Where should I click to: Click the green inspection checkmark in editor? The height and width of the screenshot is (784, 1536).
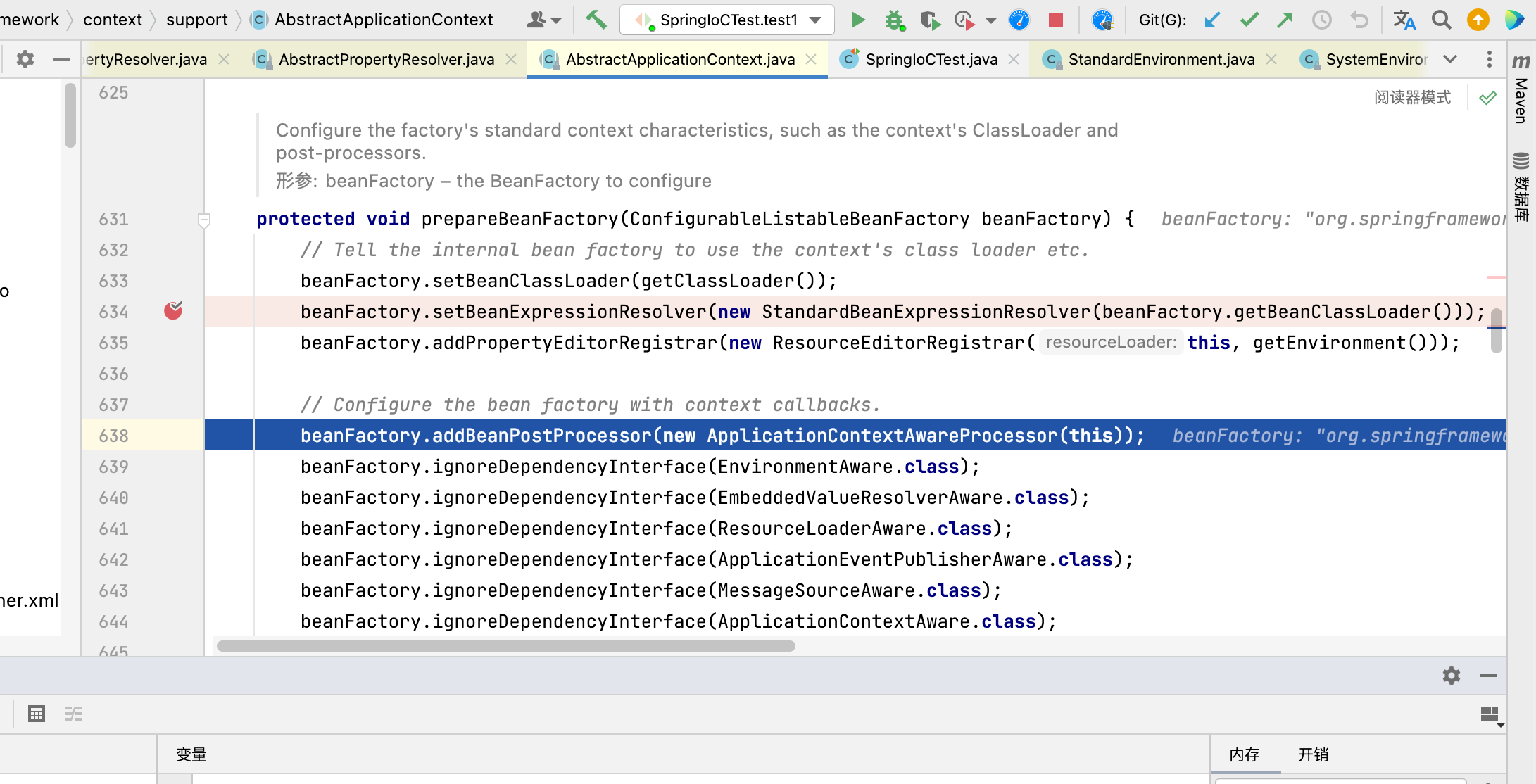tap(1487, 98)
